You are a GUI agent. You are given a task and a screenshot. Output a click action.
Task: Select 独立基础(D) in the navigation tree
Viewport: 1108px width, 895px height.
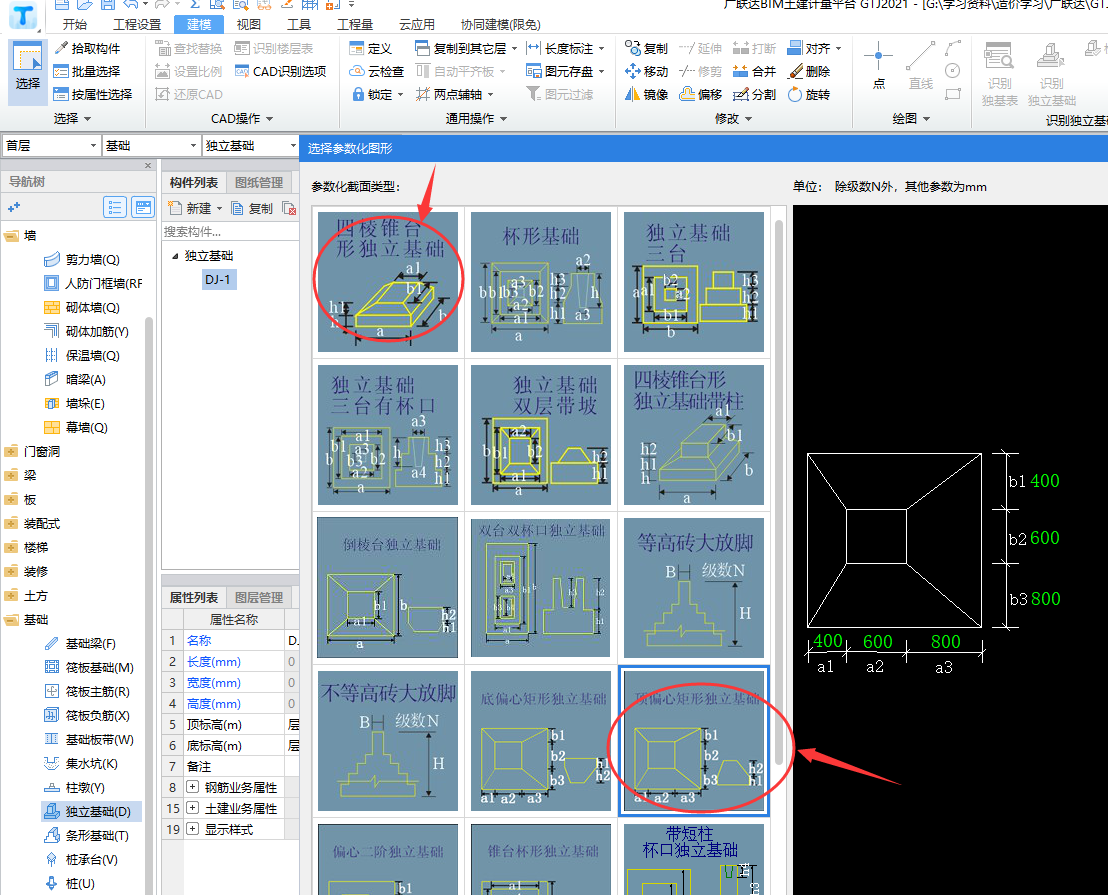[x=91, y=812]
